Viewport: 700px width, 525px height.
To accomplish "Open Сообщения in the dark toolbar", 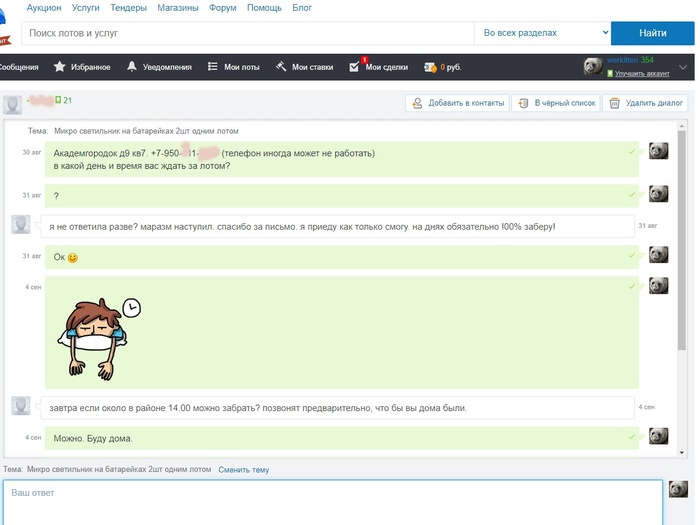I will 19,67.
